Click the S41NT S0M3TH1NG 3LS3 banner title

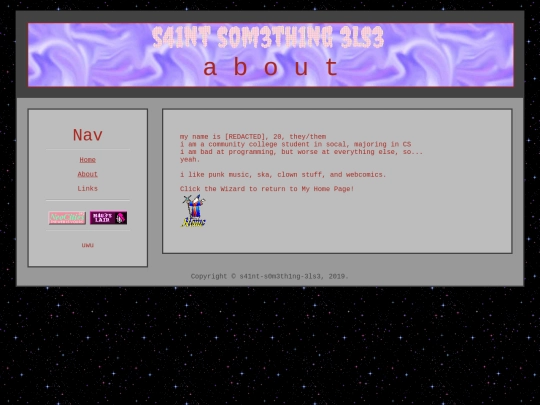pyautogui.click(x=268, y=37)
